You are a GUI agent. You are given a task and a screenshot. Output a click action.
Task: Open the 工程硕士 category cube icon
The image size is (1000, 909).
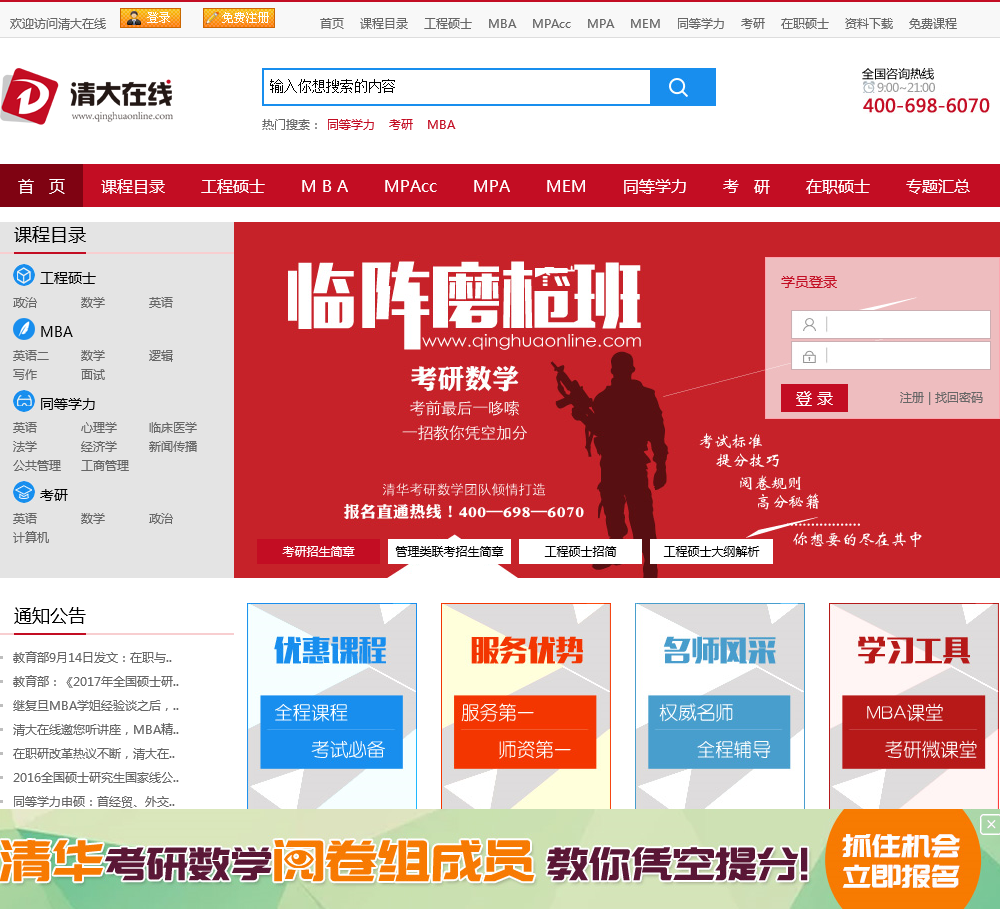(x=24, y=276)
